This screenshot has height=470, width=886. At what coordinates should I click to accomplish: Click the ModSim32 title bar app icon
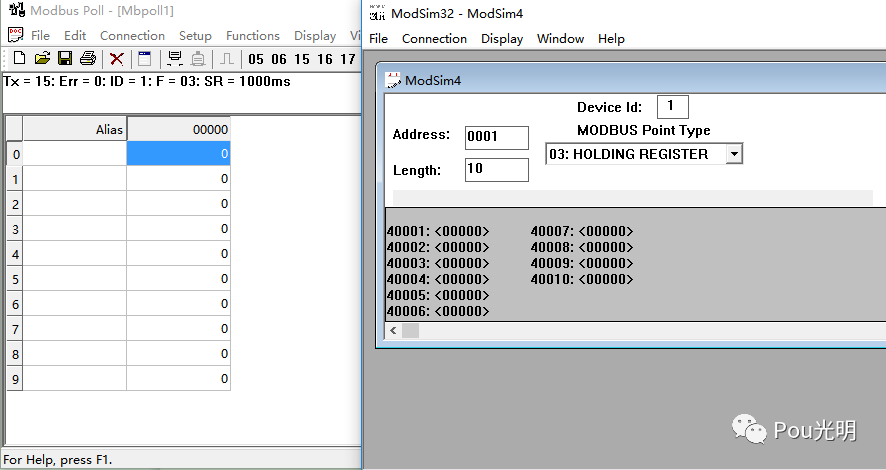coord(377,12)
